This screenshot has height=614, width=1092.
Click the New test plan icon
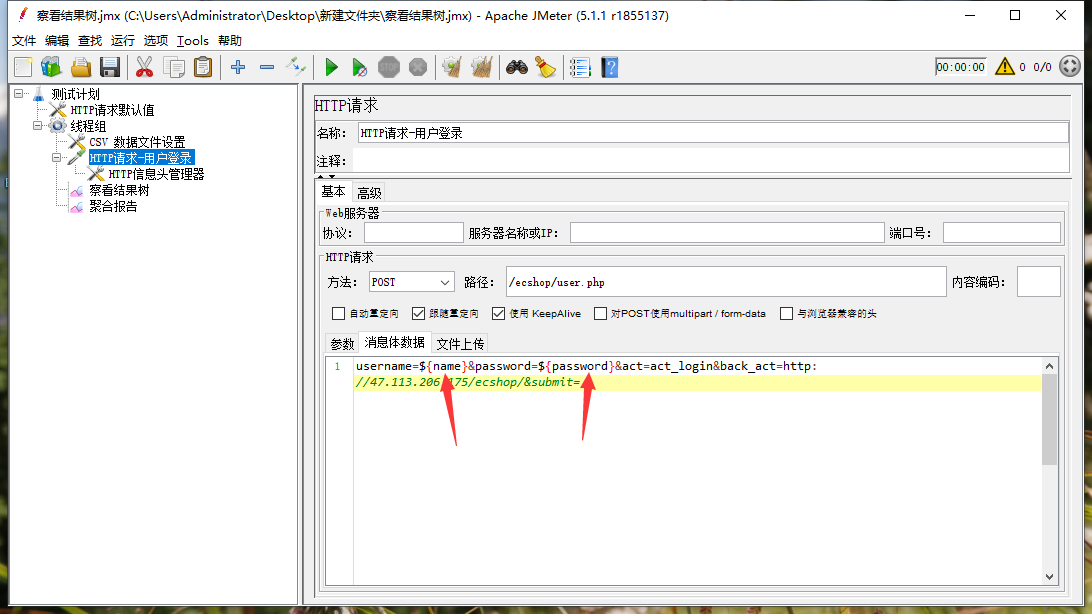pos(24,68)
